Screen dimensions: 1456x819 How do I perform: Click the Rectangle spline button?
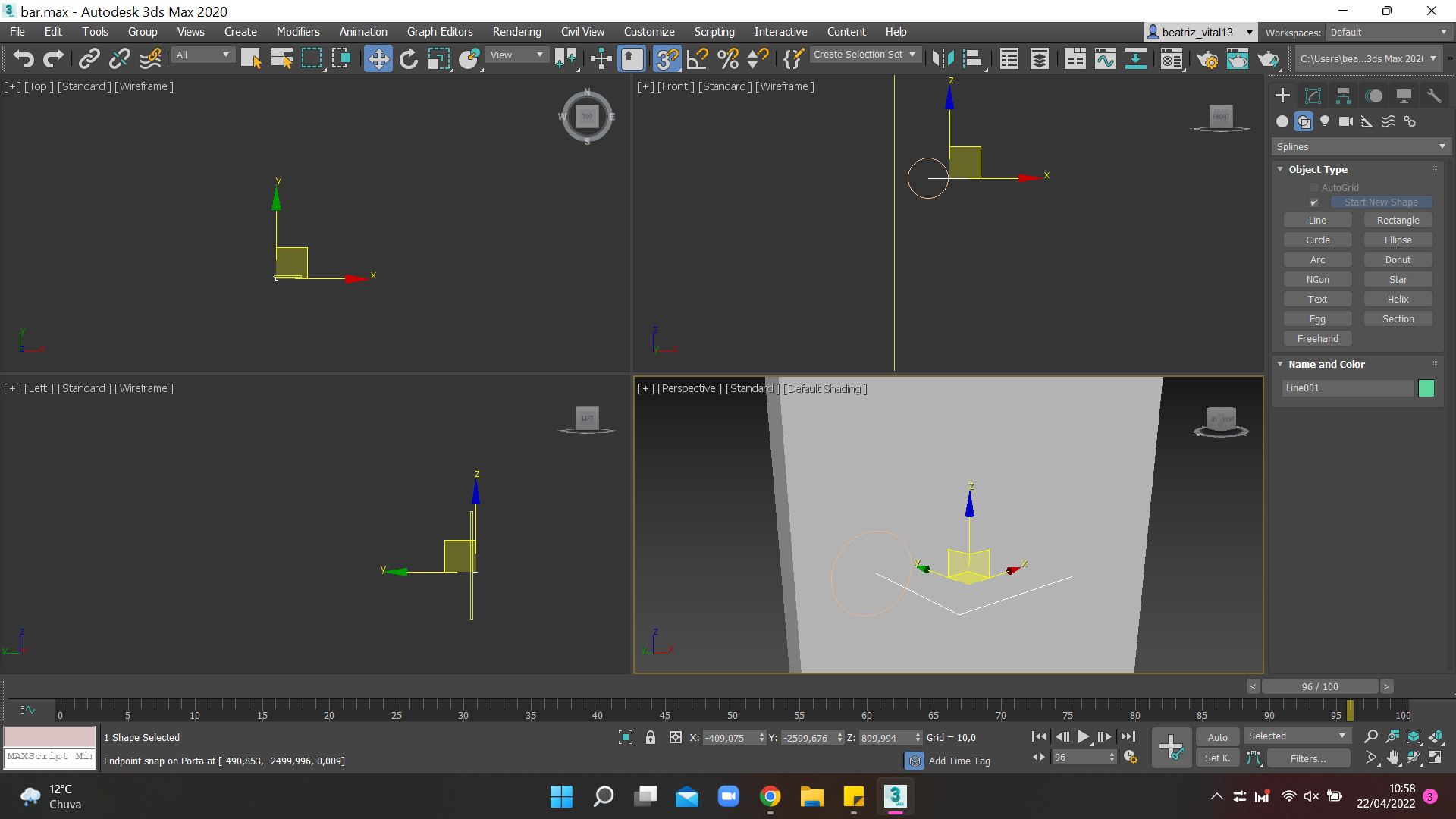click(x=1398, y=221)
